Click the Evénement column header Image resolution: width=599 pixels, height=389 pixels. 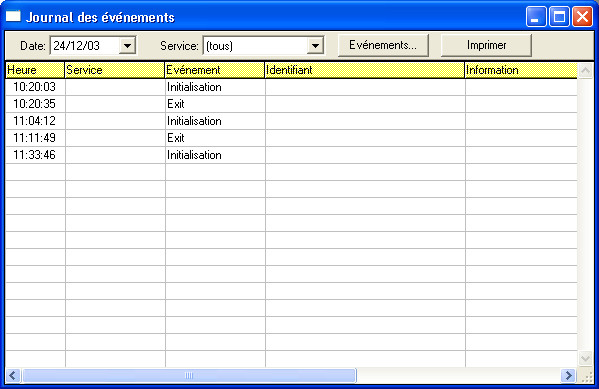click(x=215, y=70)
